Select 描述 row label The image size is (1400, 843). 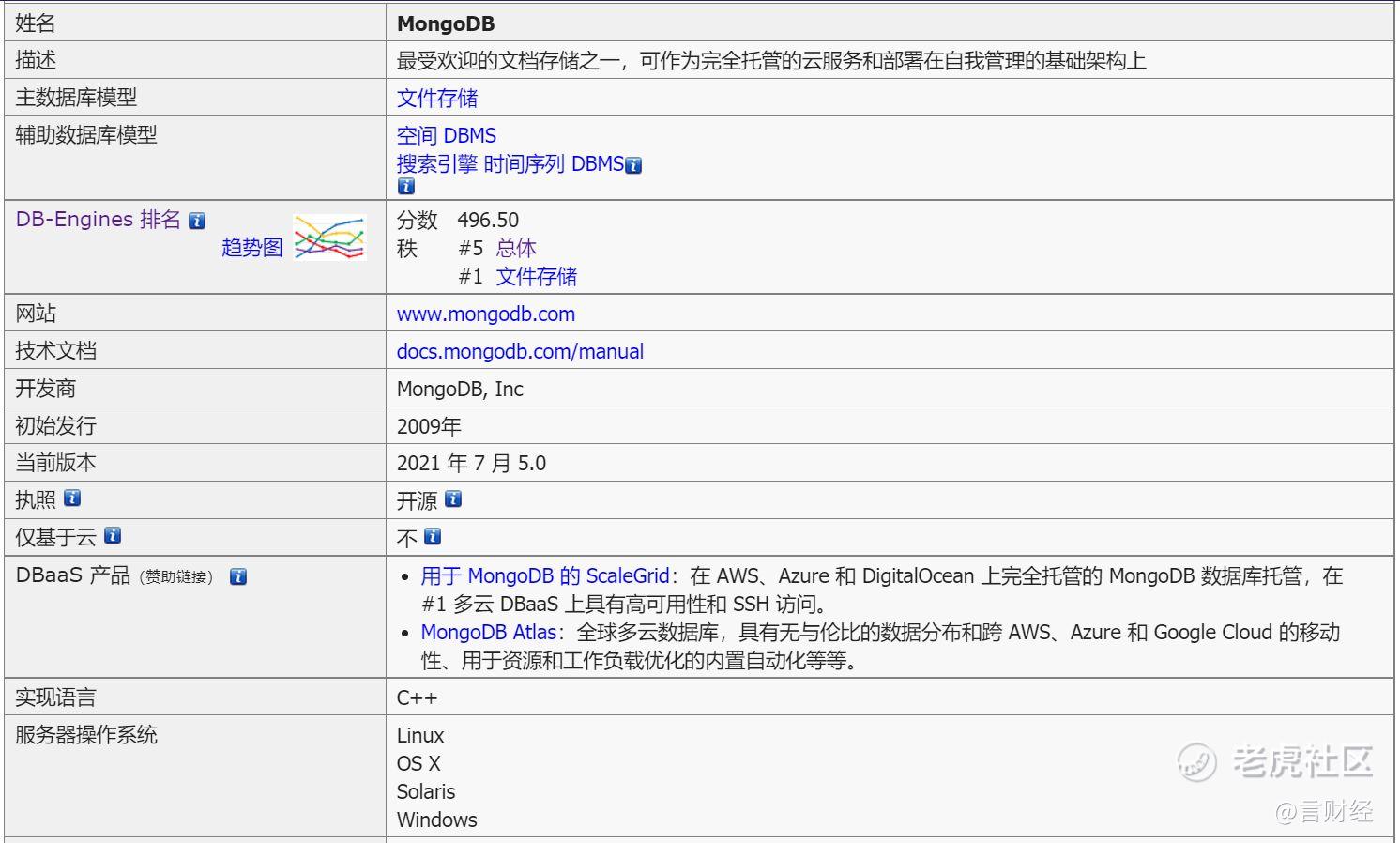pyautogui.click(x=36, y=60)
